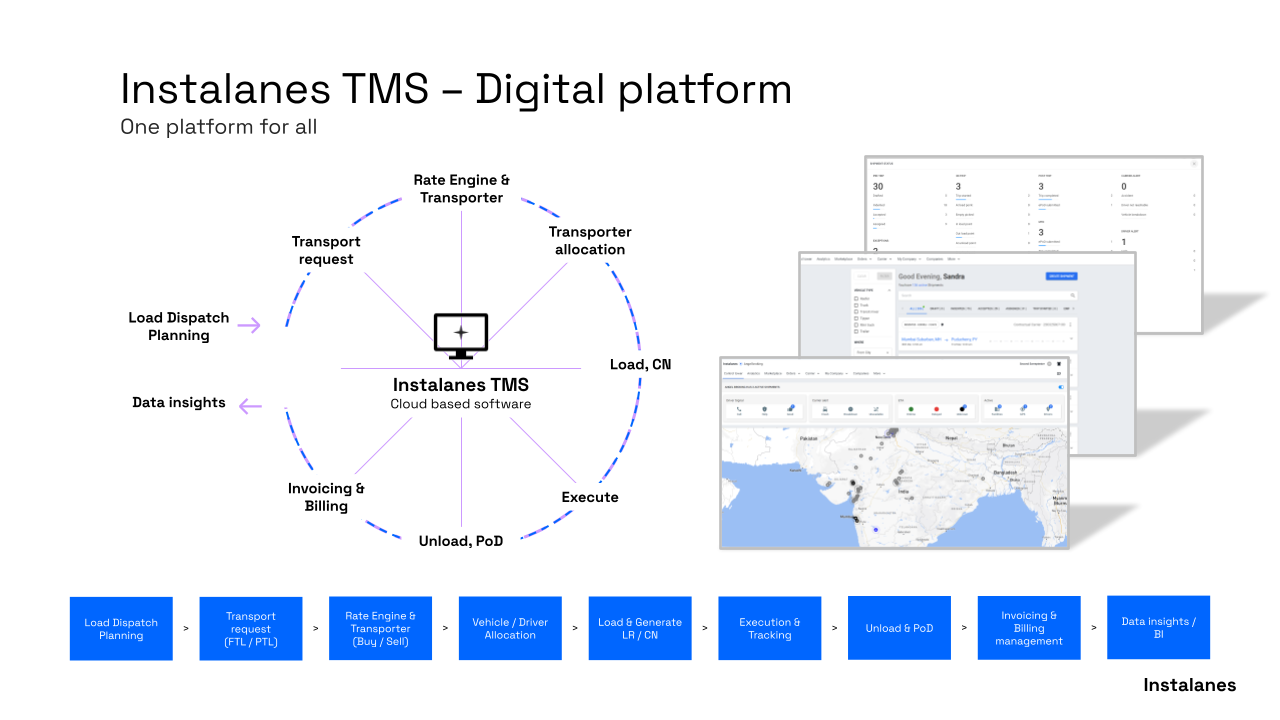Click the Drivers icon in the Active group

point(1050,409)
